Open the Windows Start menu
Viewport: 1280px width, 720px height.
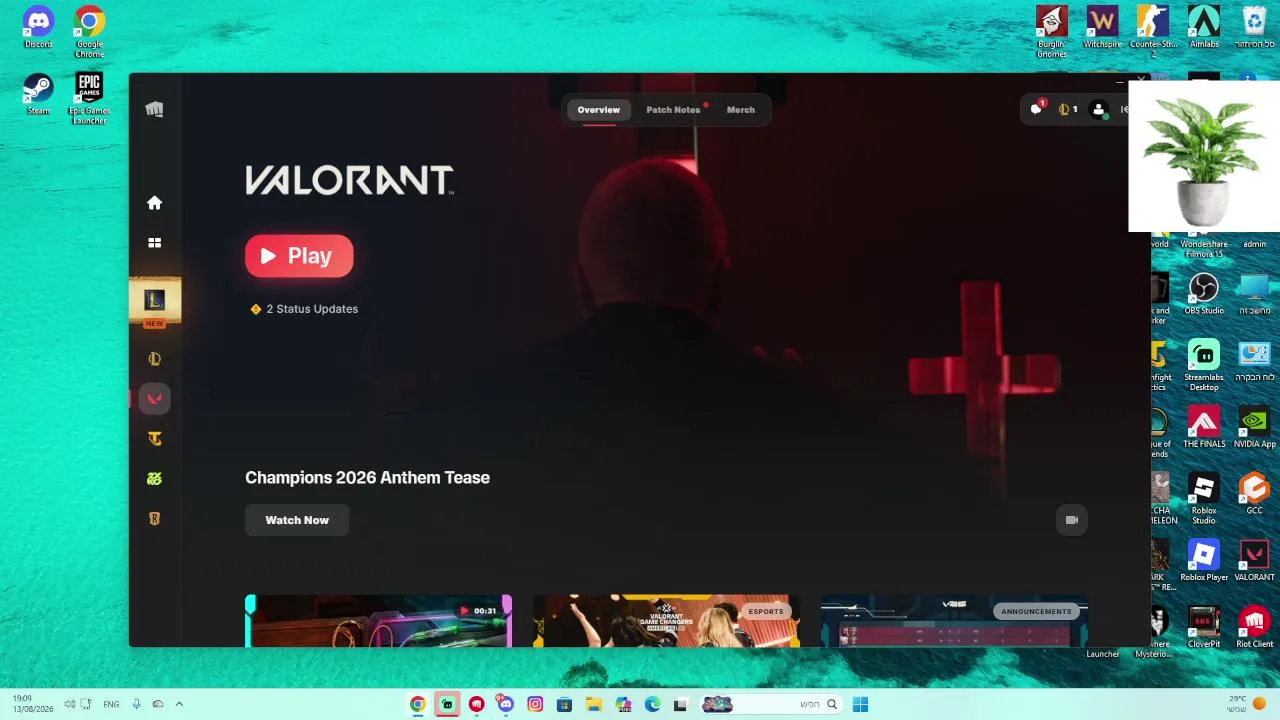[860, 704]
